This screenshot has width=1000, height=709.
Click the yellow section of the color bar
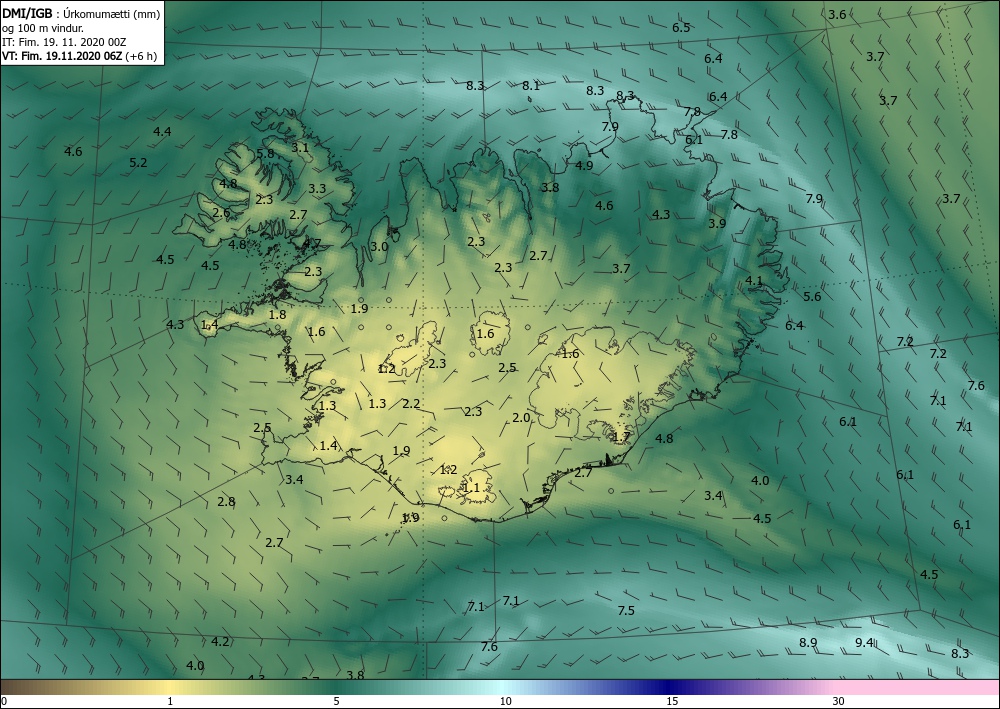tap(170, 687)
